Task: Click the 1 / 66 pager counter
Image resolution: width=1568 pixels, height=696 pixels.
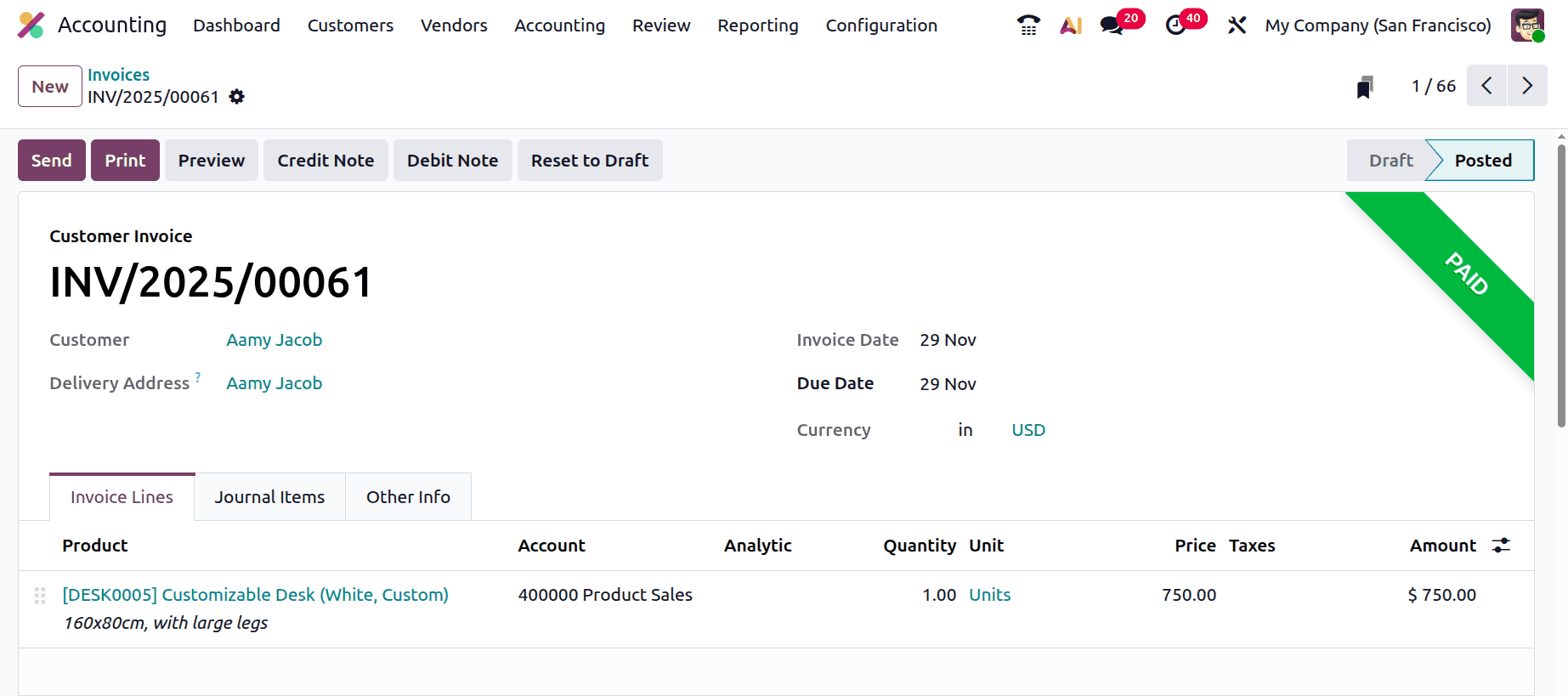Action: click(1434, 86)
